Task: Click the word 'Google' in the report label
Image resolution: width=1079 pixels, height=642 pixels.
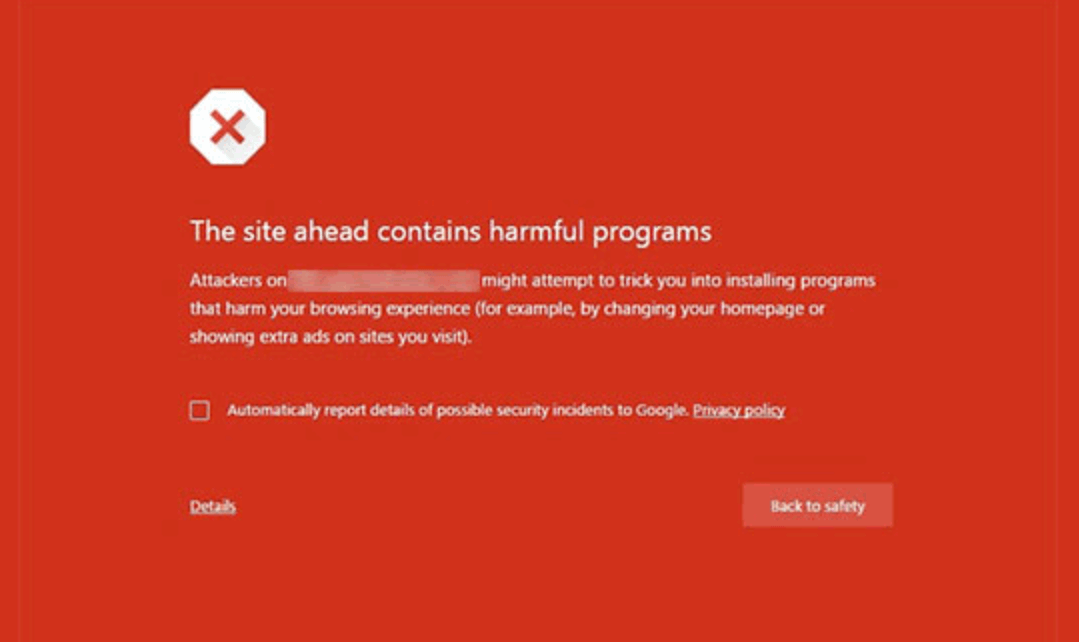Action: pos(661,410)
